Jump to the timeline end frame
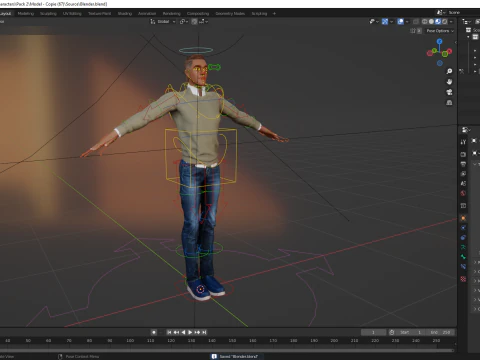The height and width of the screenshot is (360, 480). tap(204, 332)
